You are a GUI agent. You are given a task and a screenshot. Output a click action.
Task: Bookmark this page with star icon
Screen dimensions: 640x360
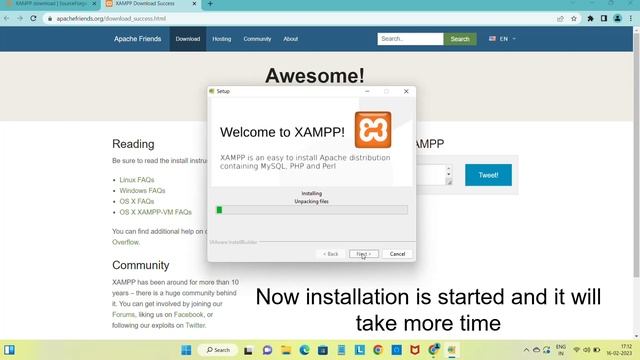click(574, 18)
